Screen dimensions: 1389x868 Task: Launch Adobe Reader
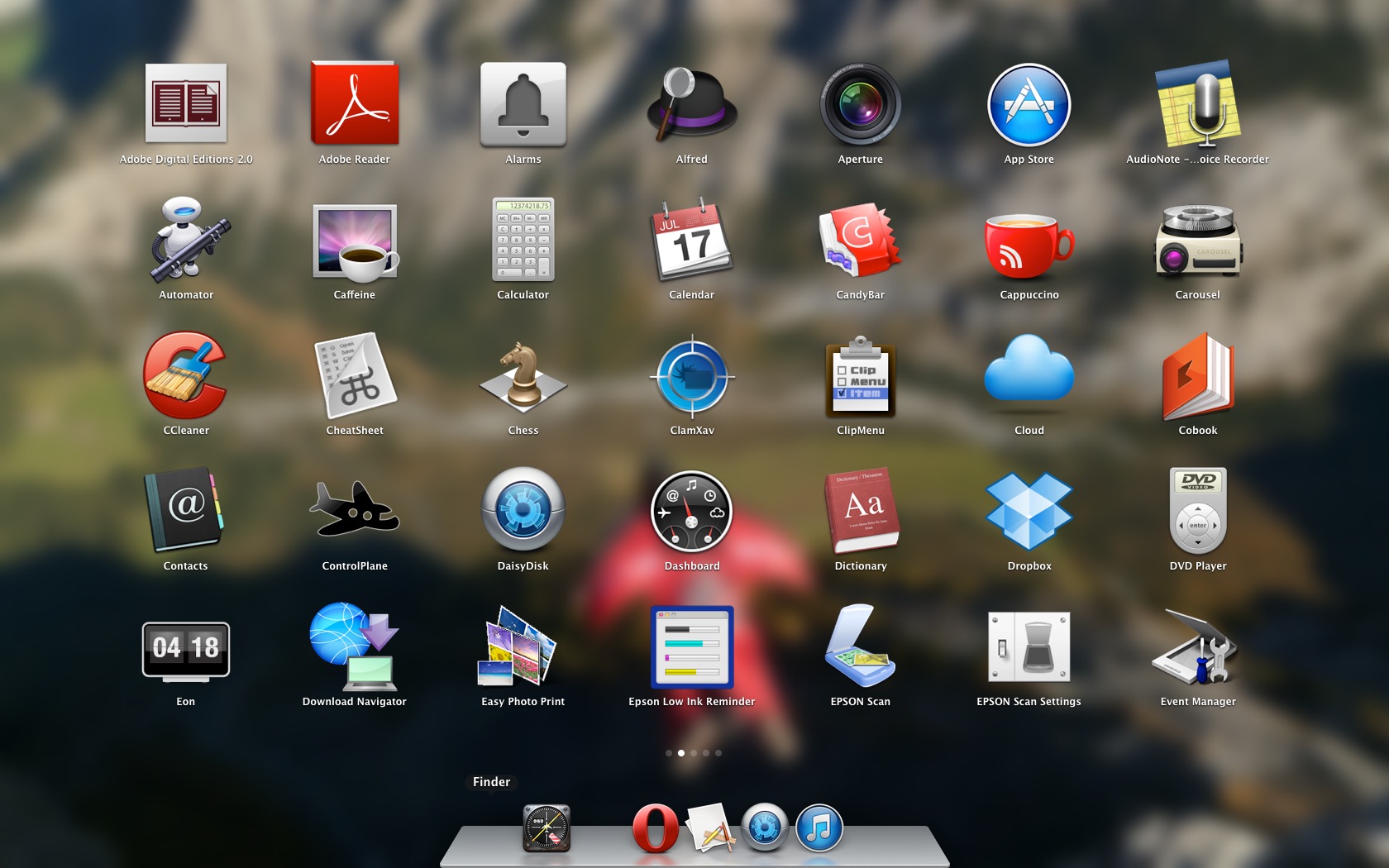point(355,104)
